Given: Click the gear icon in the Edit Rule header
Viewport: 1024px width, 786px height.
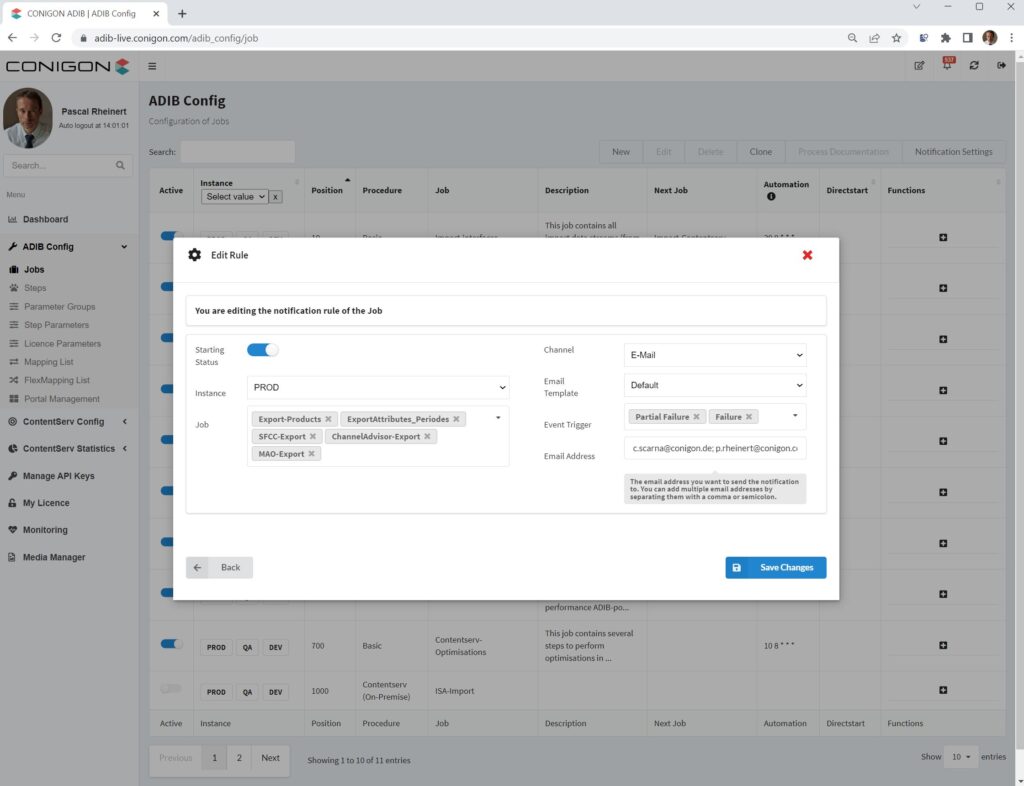Looking at the screenshot, I should pyautogui.click(x=195, y=254).
